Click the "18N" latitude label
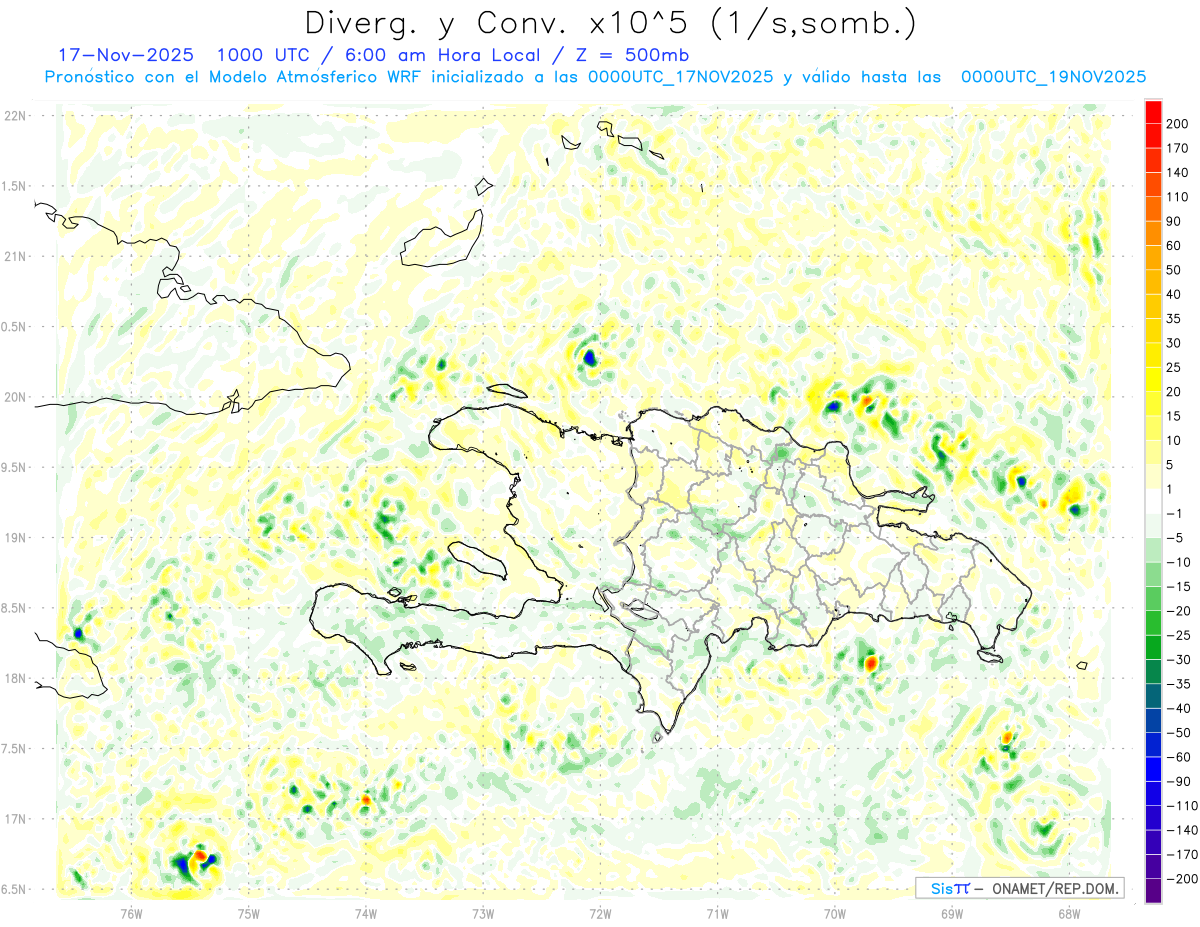This screenshot has height=927, width=1200. [15, 678]
